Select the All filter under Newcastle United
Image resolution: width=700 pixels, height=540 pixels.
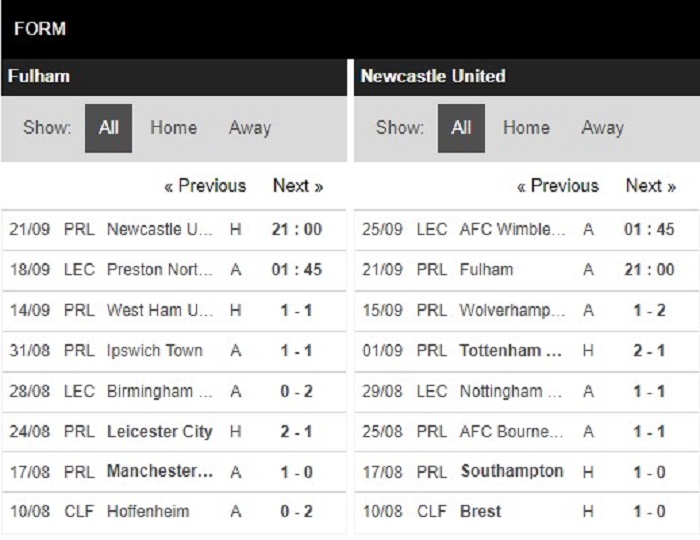pos(461,128)
